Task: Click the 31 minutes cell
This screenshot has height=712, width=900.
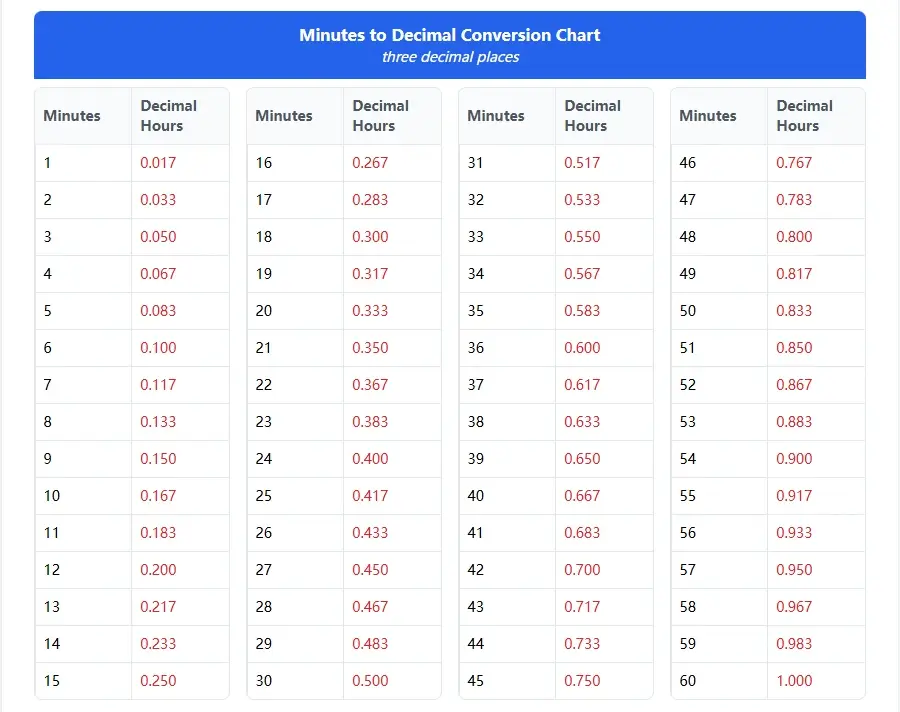Action: pyautogui.click(x=476, y=163)
